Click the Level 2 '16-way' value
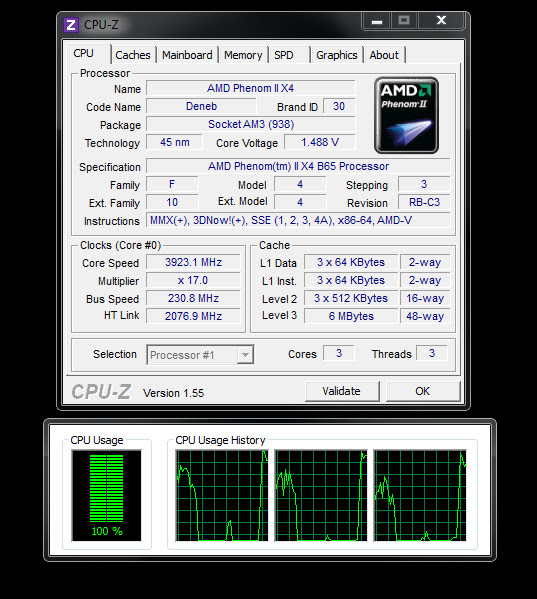Viewport: 537px width, 599px height. coord(425,298)
